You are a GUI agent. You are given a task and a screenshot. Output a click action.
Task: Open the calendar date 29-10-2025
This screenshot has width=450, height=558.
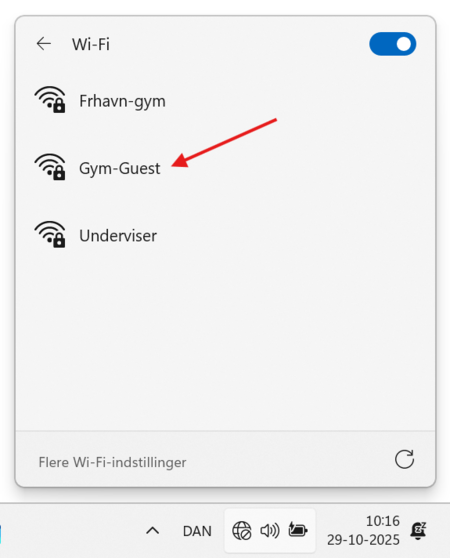pos(363,540)
